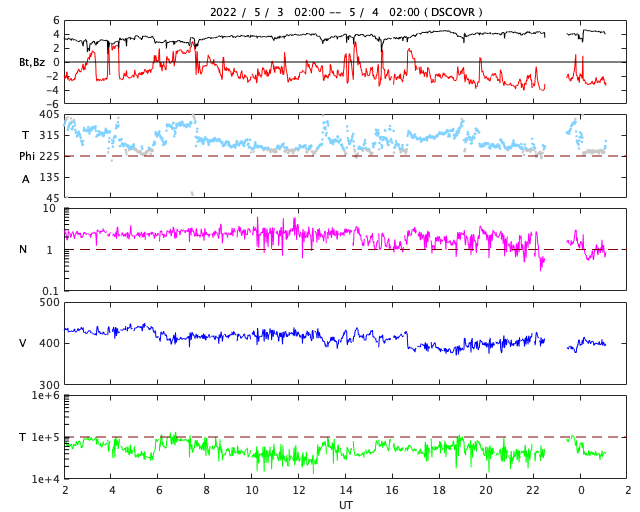Viewport: 640px width, 512px height.
Task: Click the 0.1 tick on the N axis
Action: tap(51, 291)
